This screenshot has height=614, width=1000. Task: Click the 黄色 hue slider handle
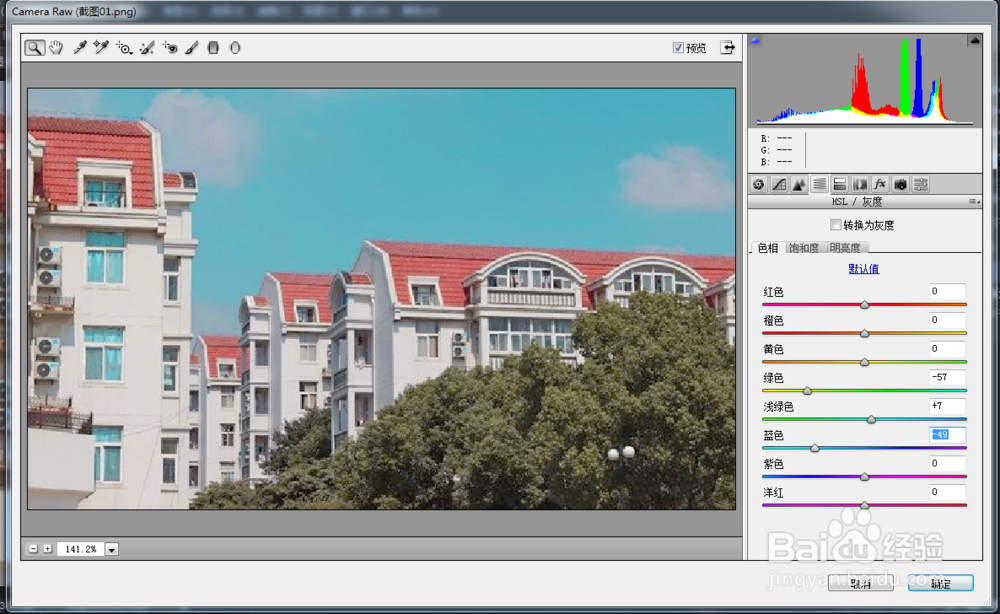pos(865,363)
